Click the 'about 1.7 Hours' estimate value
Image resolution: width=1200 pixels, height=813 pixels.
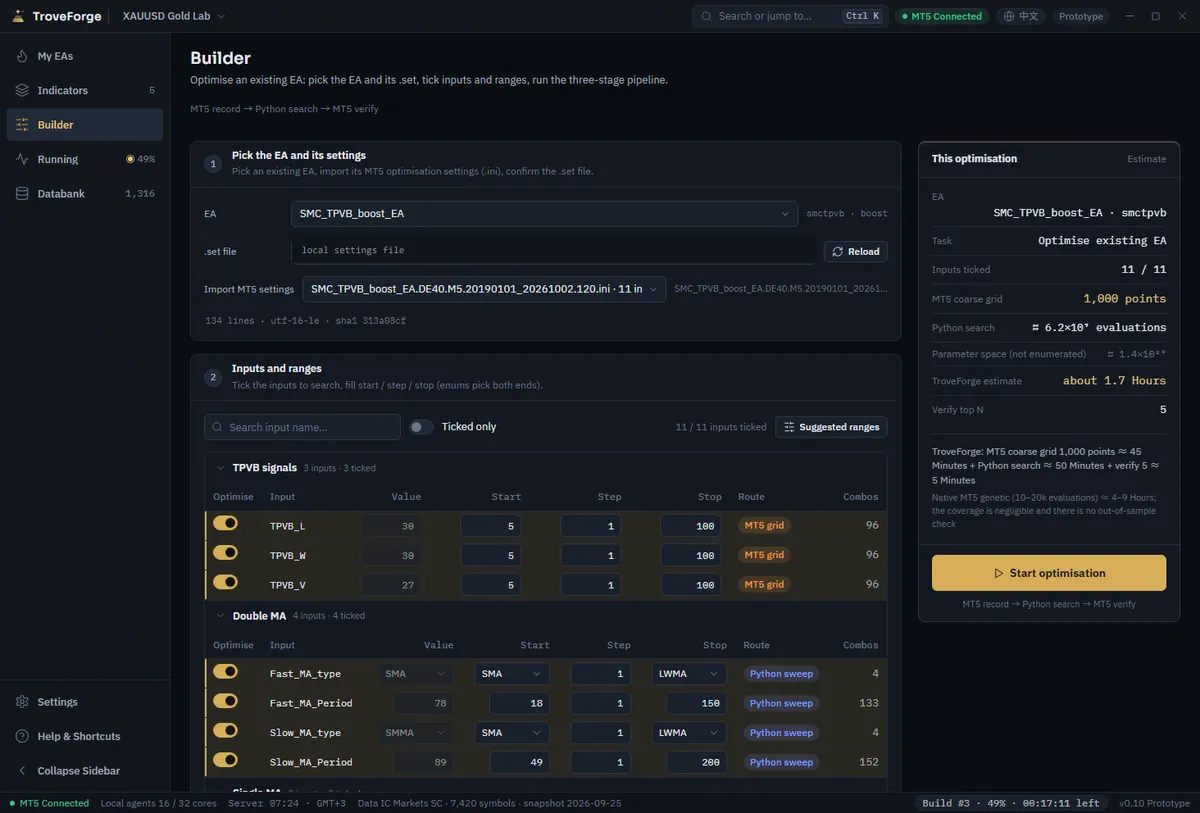pyautogui.click(x=1114, y=381)
